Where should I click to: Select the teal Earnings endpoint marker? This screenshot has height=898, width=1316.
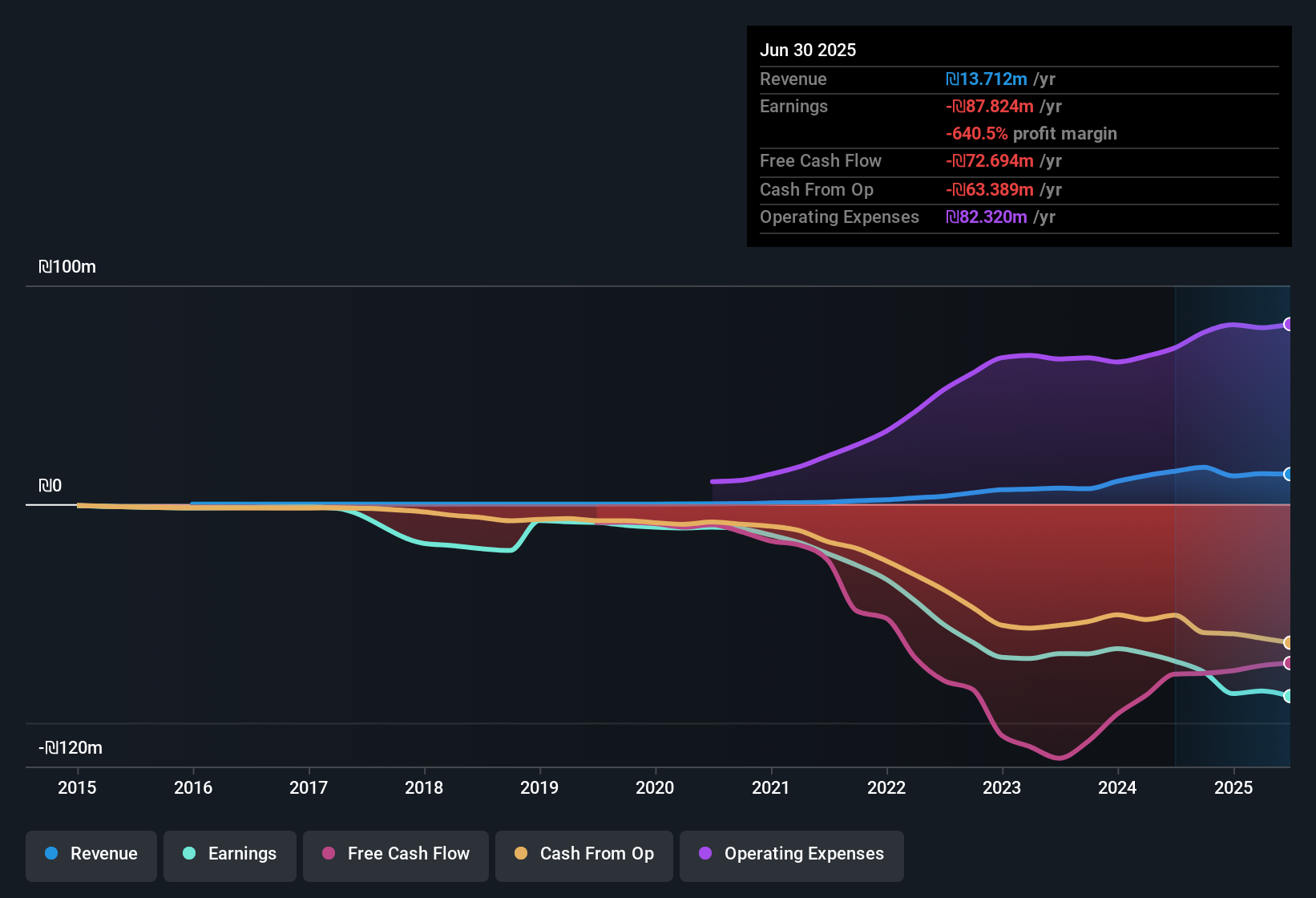1289,696
